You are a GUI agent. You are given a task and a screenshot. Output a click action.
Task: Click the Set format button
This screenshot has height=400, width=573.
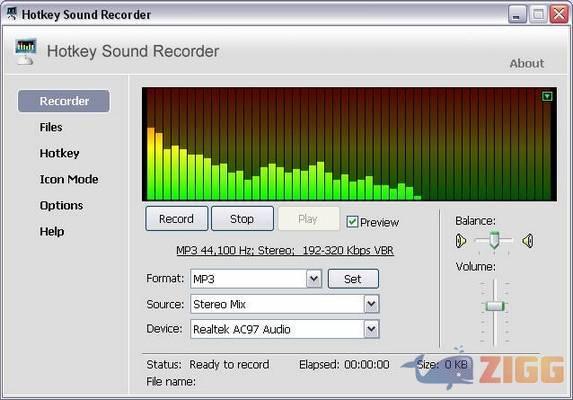tap(353, 279)
